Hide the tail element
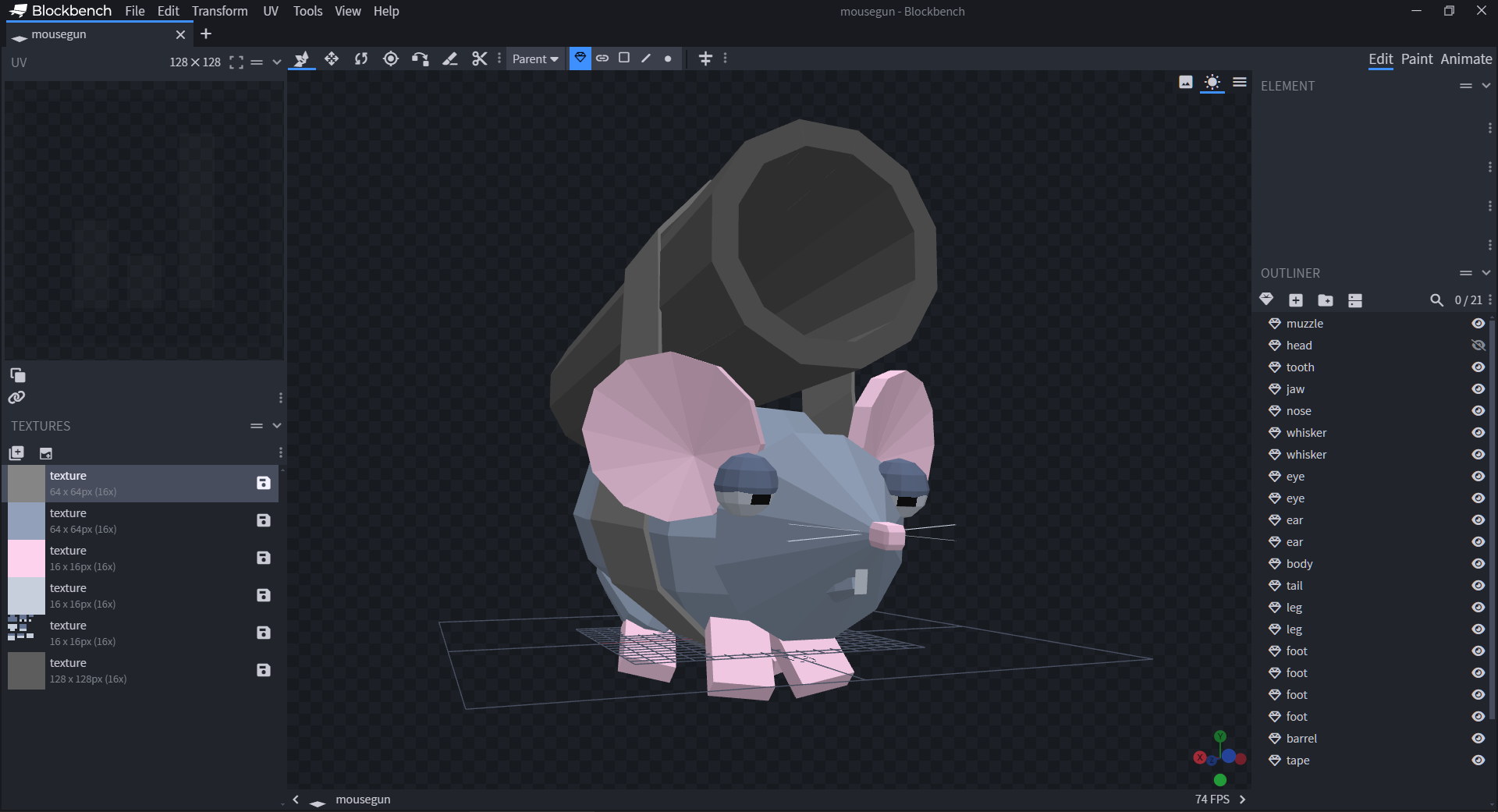The image size is (1498, 812). tap(1478, 586)
